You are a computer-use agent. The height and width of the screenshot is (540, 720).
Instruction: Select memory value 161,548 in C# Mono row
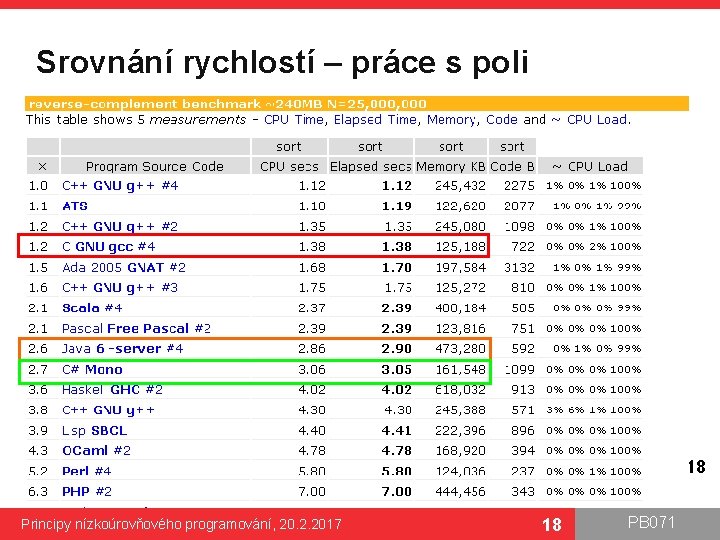[461, 370]
